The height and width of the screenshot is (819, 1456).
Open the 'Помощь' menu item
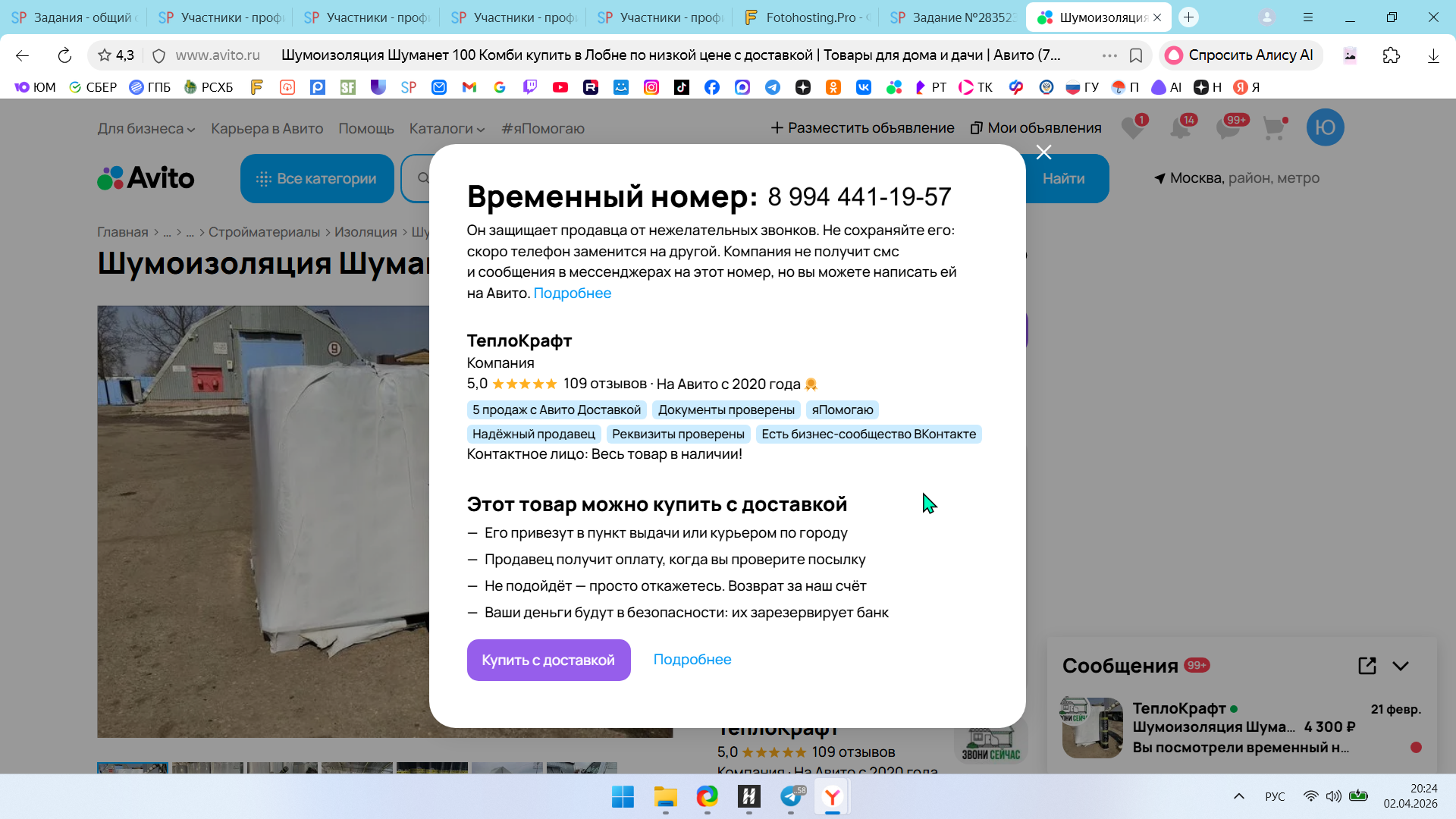click(x=366, y=129)
